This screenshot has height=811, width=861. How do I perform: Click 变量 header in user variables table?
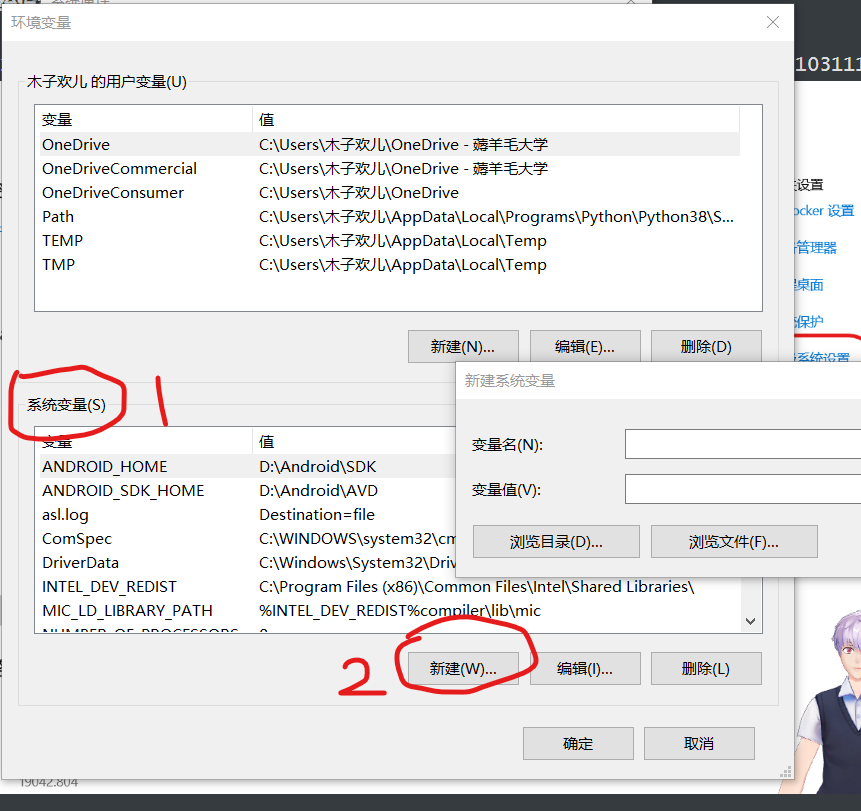[x=146, y=119]
